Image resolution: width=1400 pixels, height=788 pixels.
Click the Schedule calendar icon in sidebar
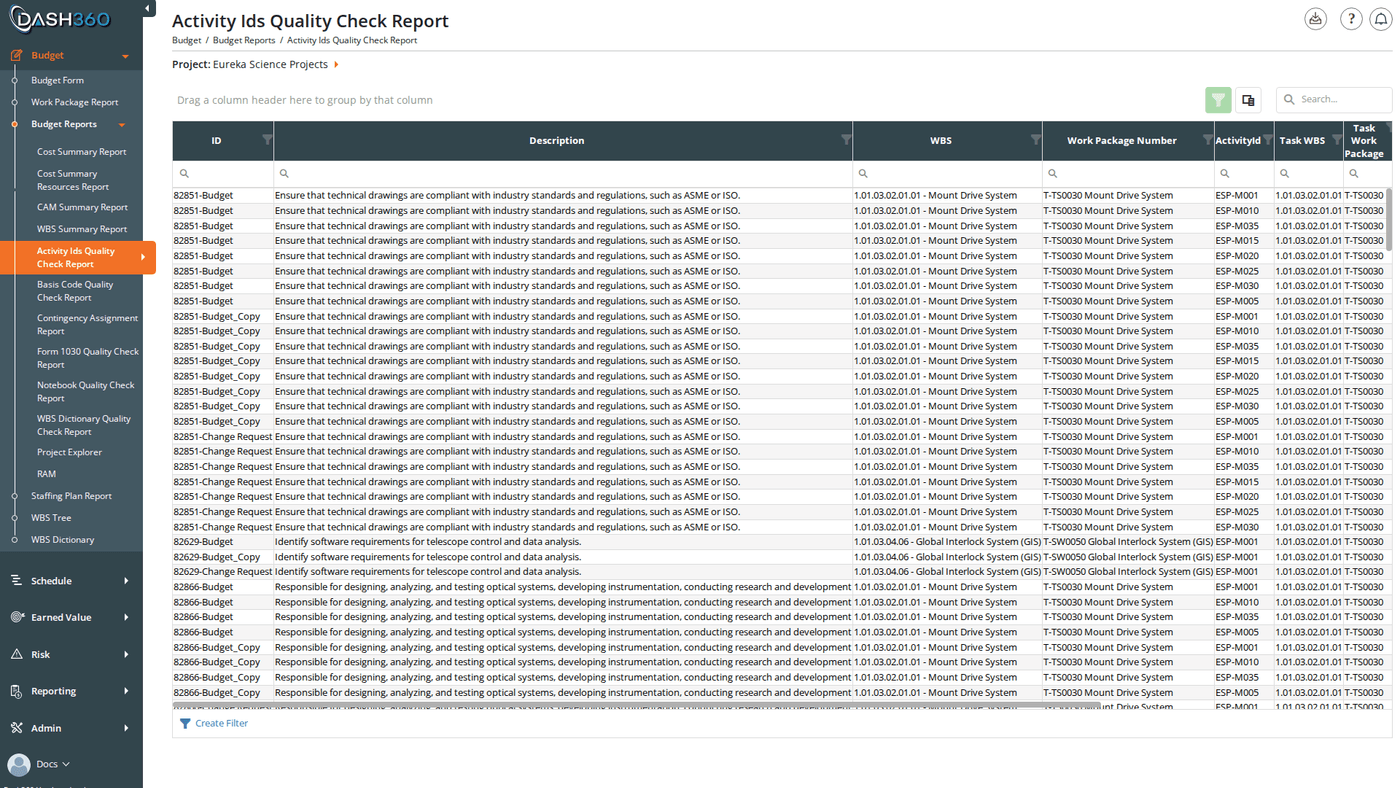16,580
